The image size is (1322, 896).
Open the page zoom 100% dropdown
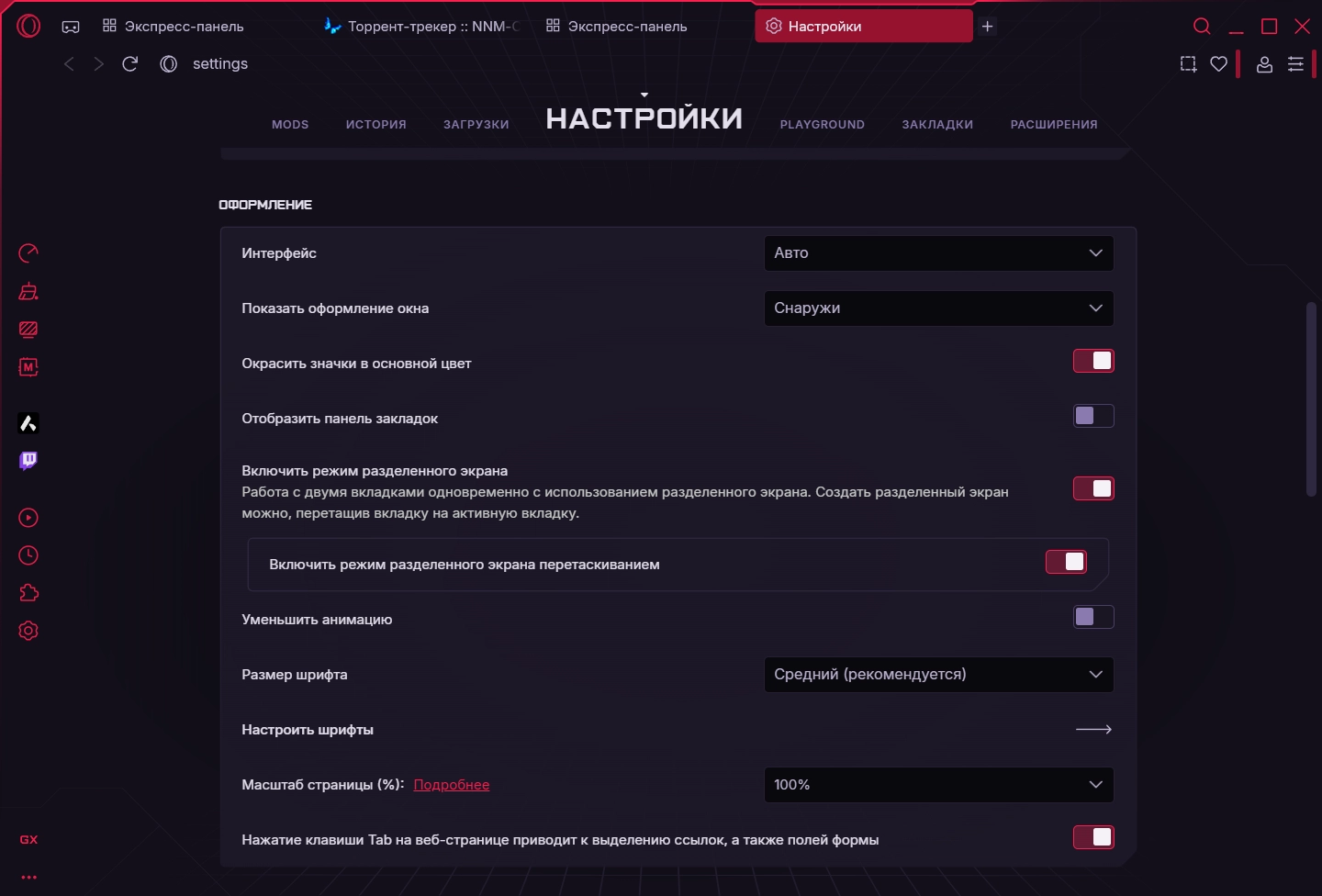938,785
